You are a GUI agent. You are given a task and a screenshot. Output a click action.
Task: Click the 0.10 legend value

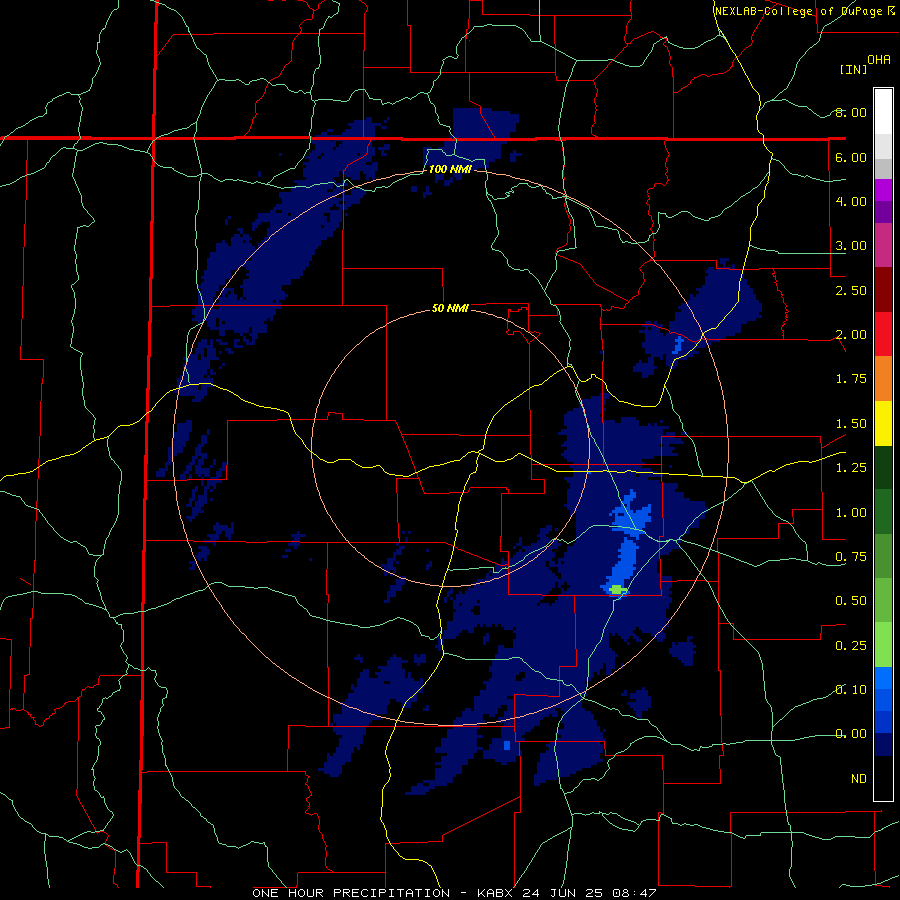(x=851, y=690)
